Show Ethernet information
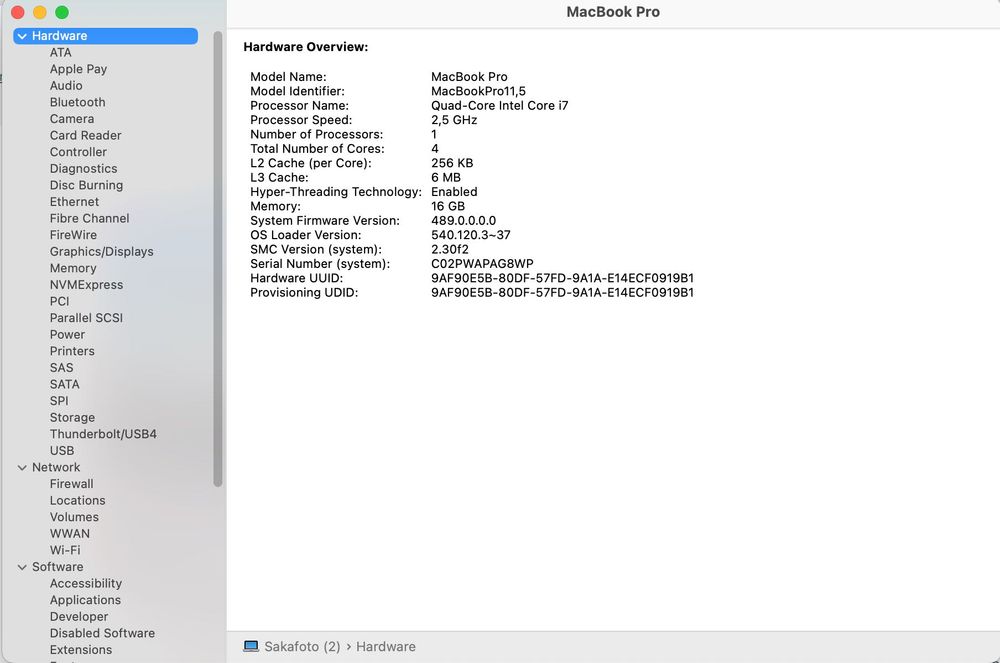Image resolution: width=1000 pixels, height=663 pixels. pyautogui.click(x=74, y=201)
